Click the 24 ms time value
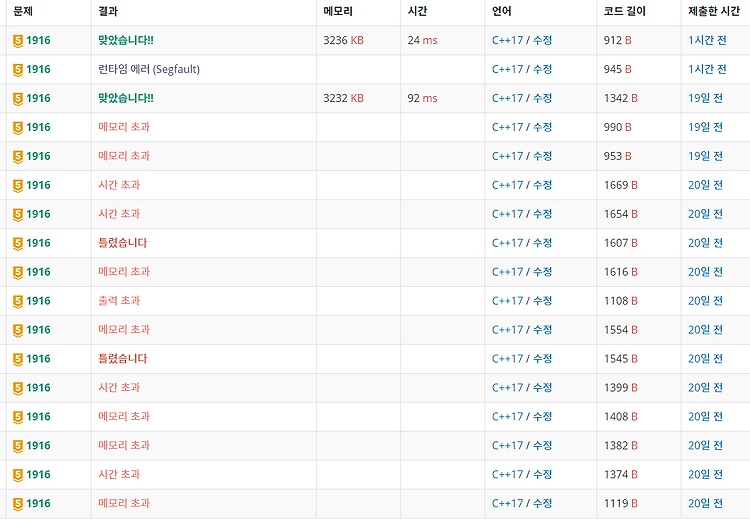750x525 pixels. point(422,40)
